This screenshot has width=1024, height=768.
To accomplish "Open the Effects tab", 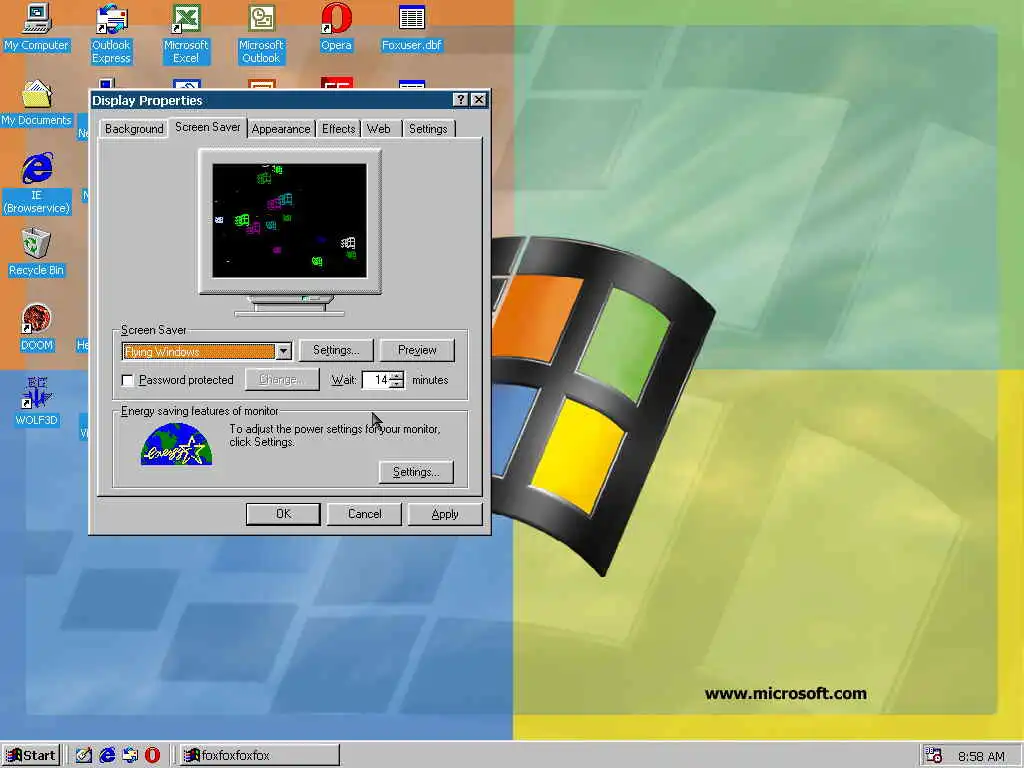I will [x=338, y=129].
